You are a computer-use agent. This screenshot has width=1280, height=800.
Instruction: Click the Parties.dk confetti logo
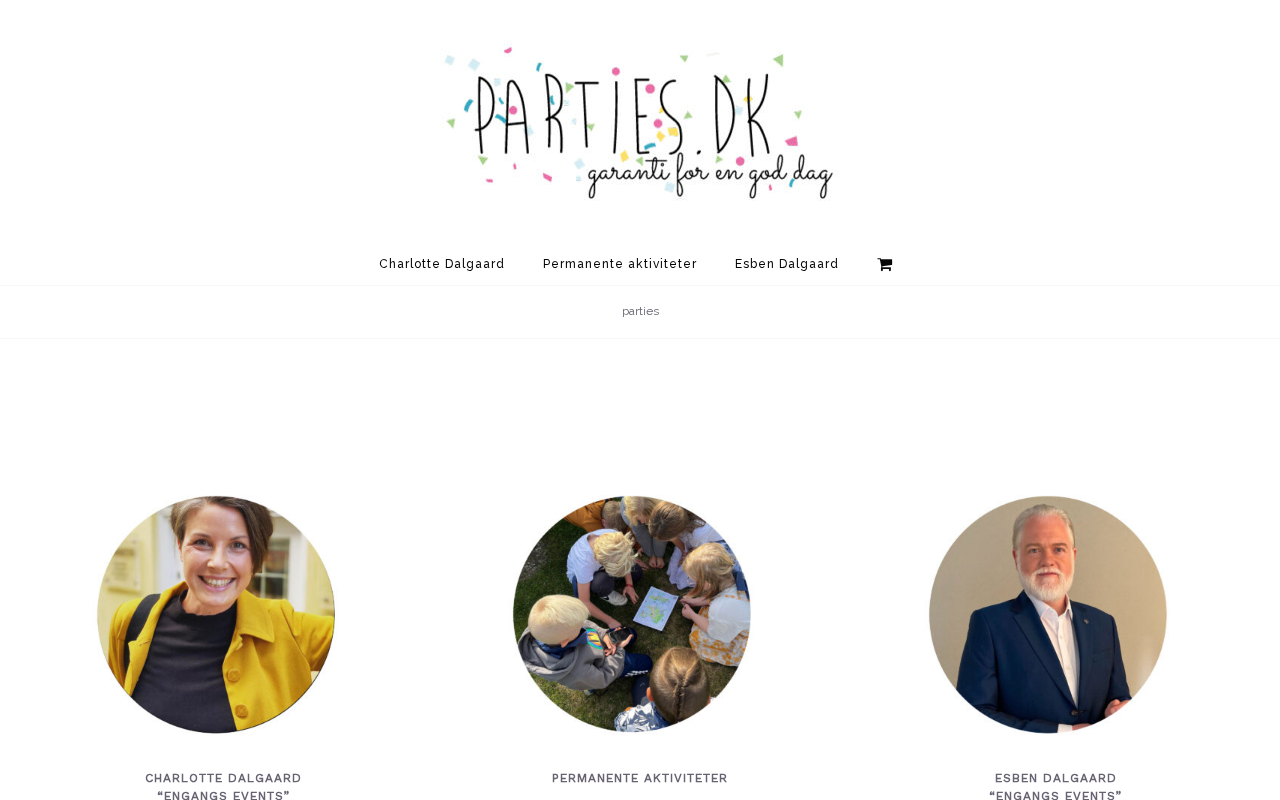pyautogui.click(x=640, y=123)
